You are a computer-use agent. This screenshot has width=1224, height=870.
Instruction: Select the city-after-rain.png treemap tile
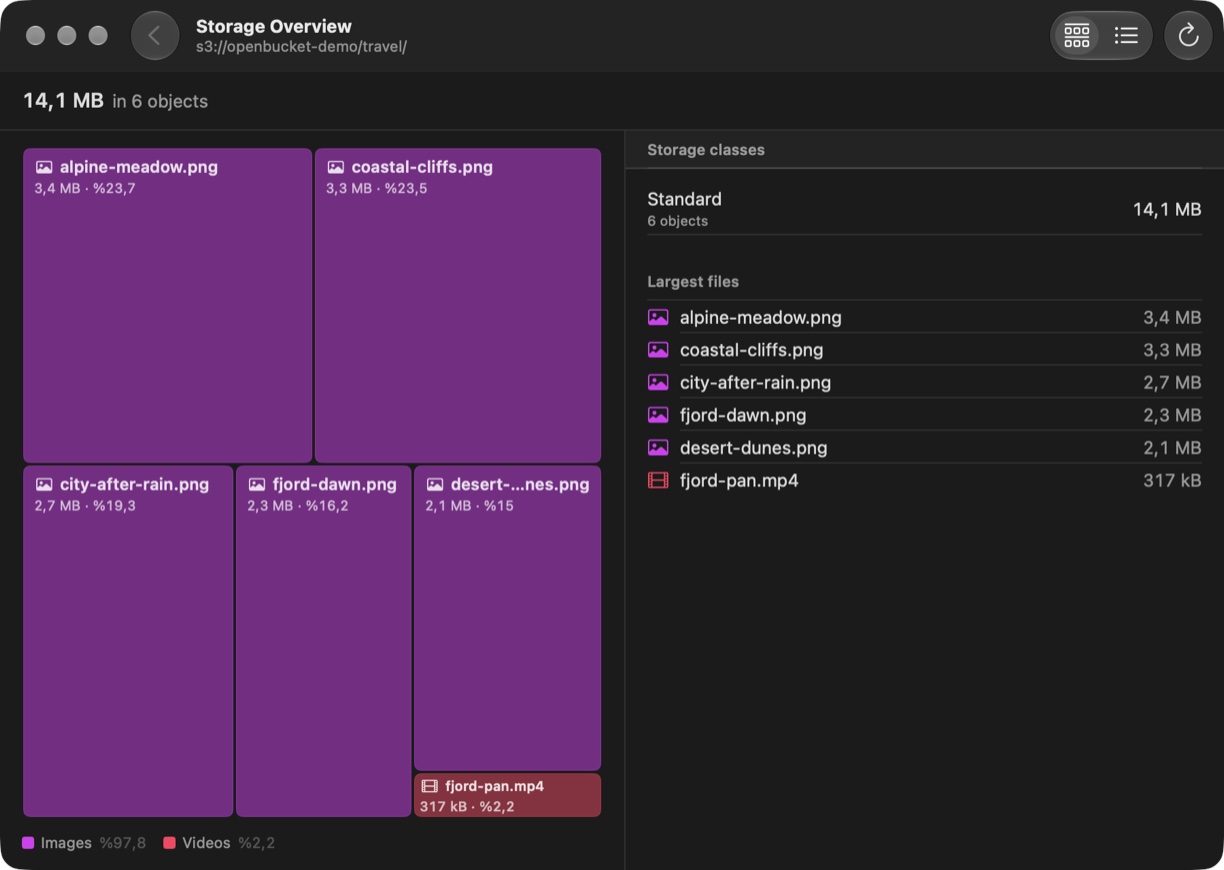click(128, 641)
